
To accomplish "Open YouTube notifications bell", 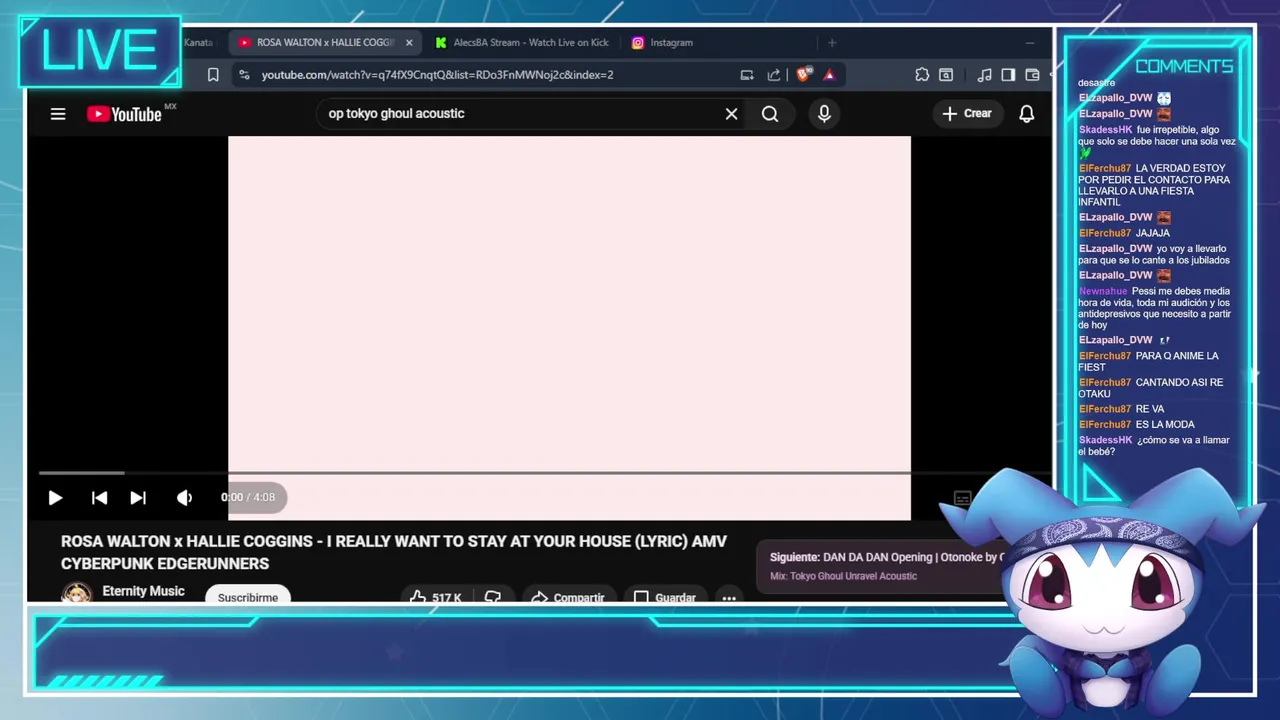I will (1026, 114).
